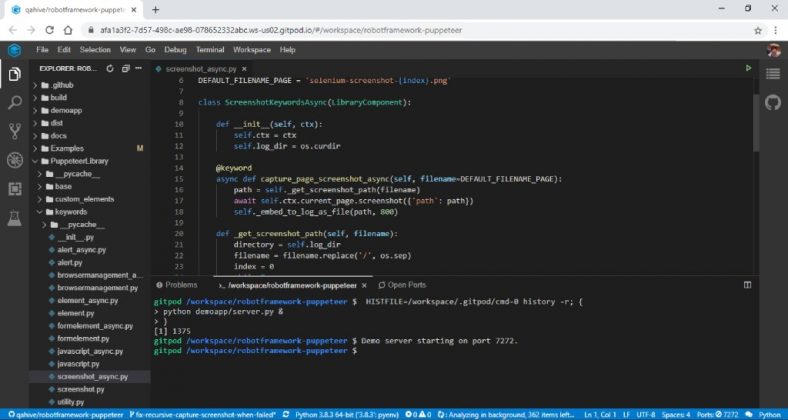Screen dimensions: 788x420
Task: Open the Extensions view in activity bar
Action: click(x=15, y=189)
